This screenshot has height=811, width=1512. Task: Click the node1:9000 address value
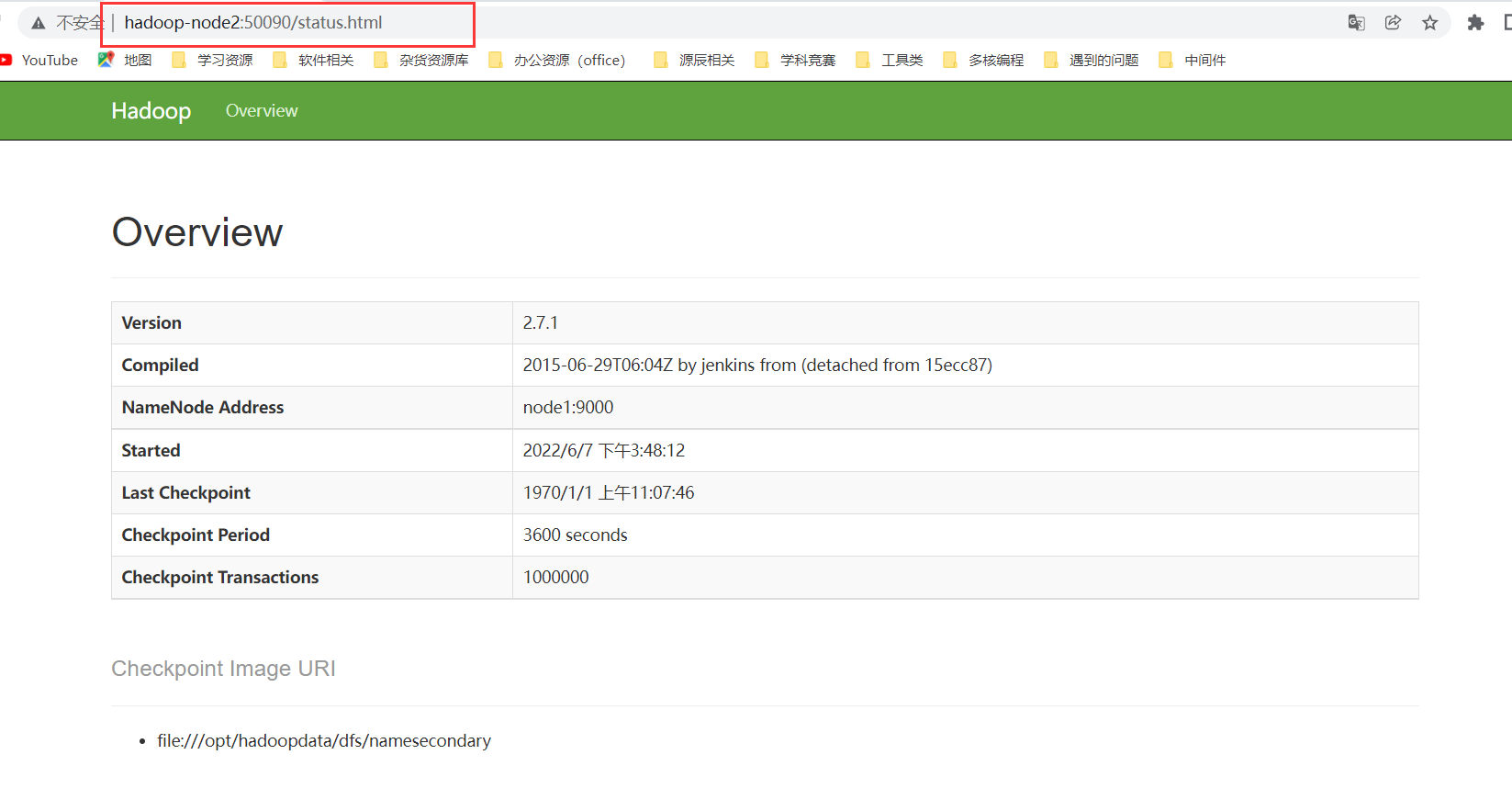click(x=568, y=408)
